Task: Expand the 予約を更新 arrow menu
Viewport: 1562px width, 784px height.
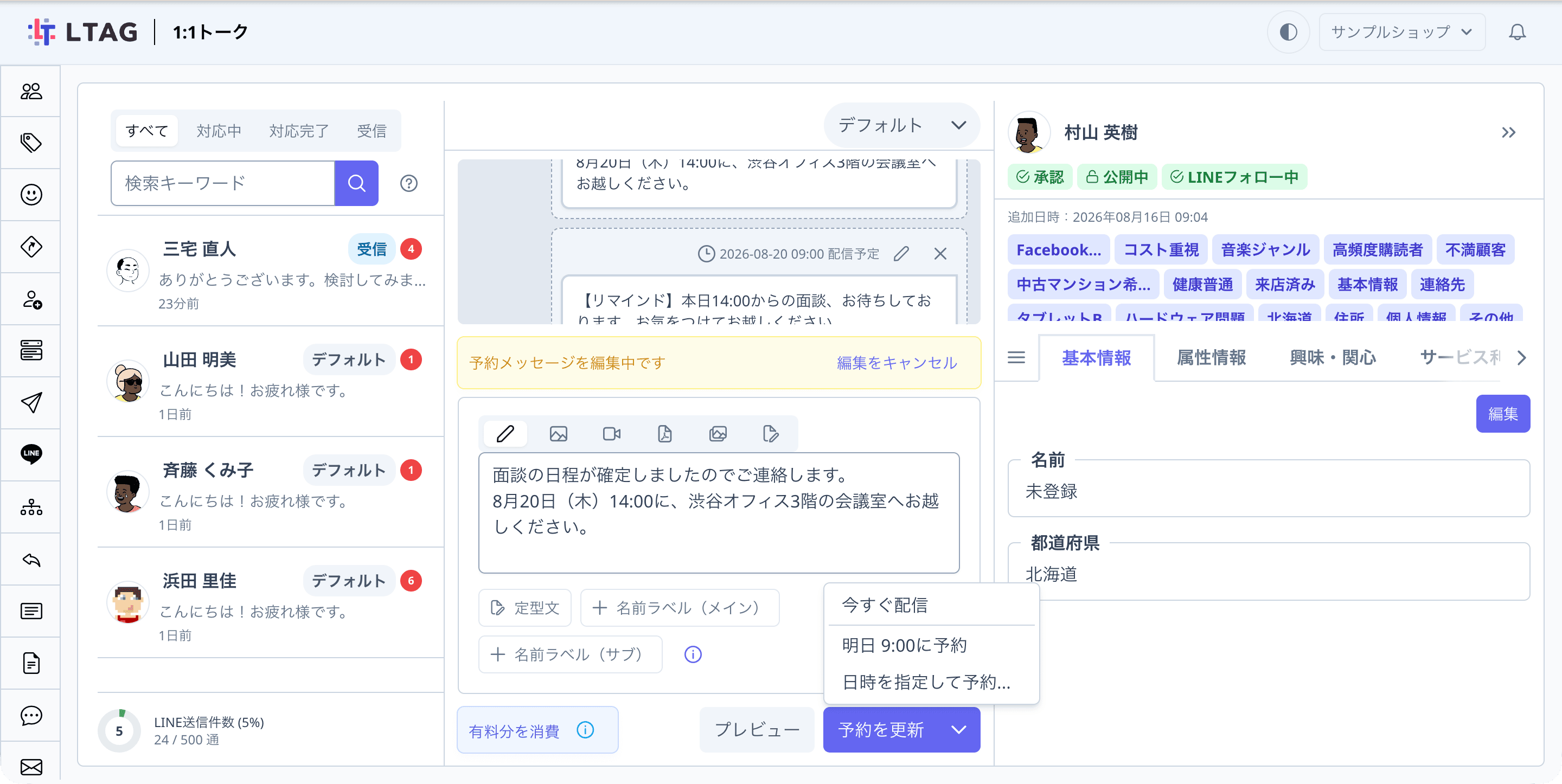Action: coord(958,729)
